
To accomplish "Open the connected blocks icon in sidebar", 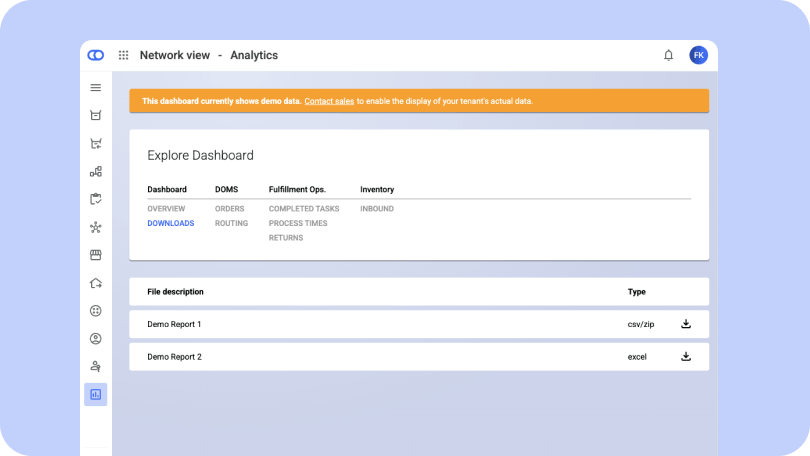I will (x=96, y=171).
